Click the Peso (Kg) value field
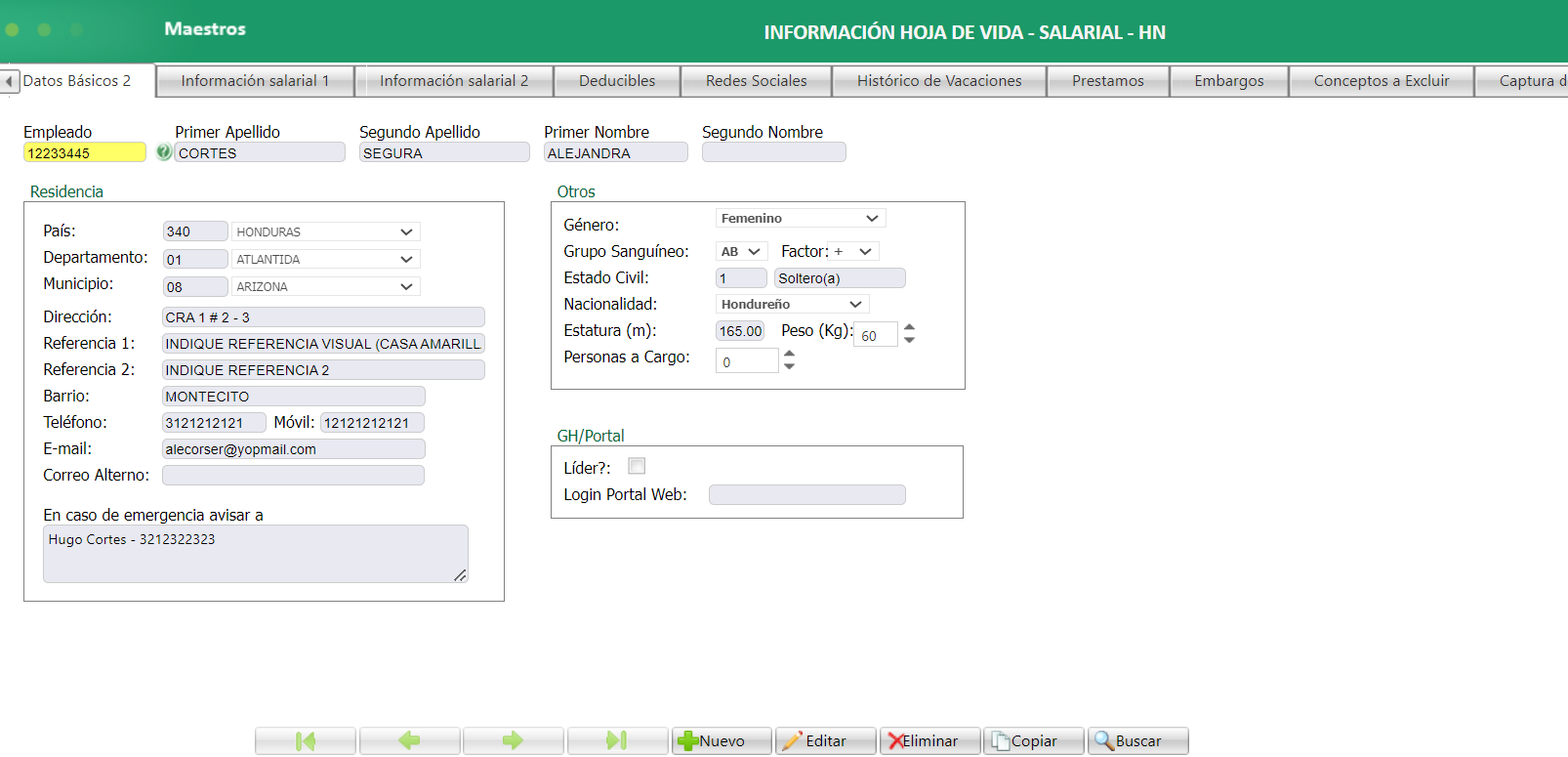1568x757 pixels. coord(876,334)
